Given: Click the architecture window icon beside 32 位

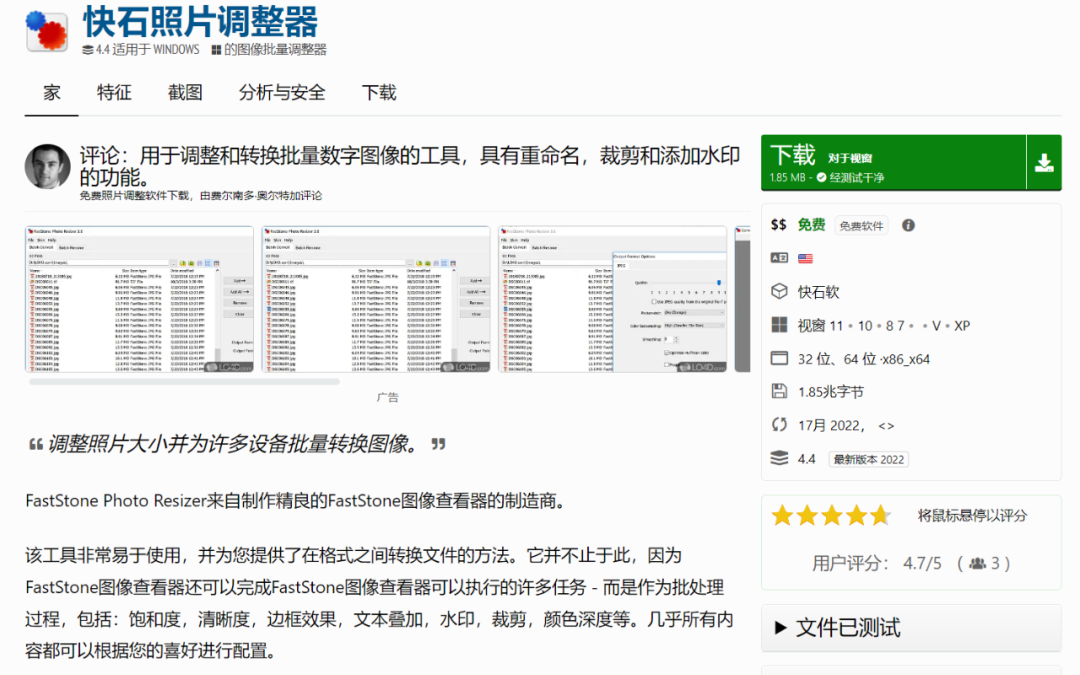Looking at the screenshot, I should (x=779, y=358).
